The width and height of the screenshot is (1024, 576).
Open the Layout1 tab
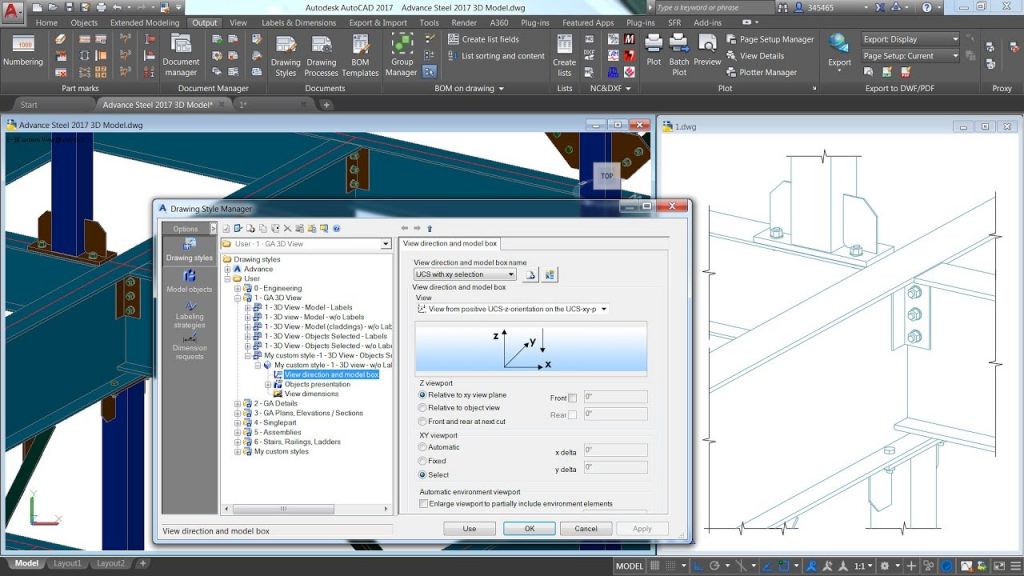(67, 563)
